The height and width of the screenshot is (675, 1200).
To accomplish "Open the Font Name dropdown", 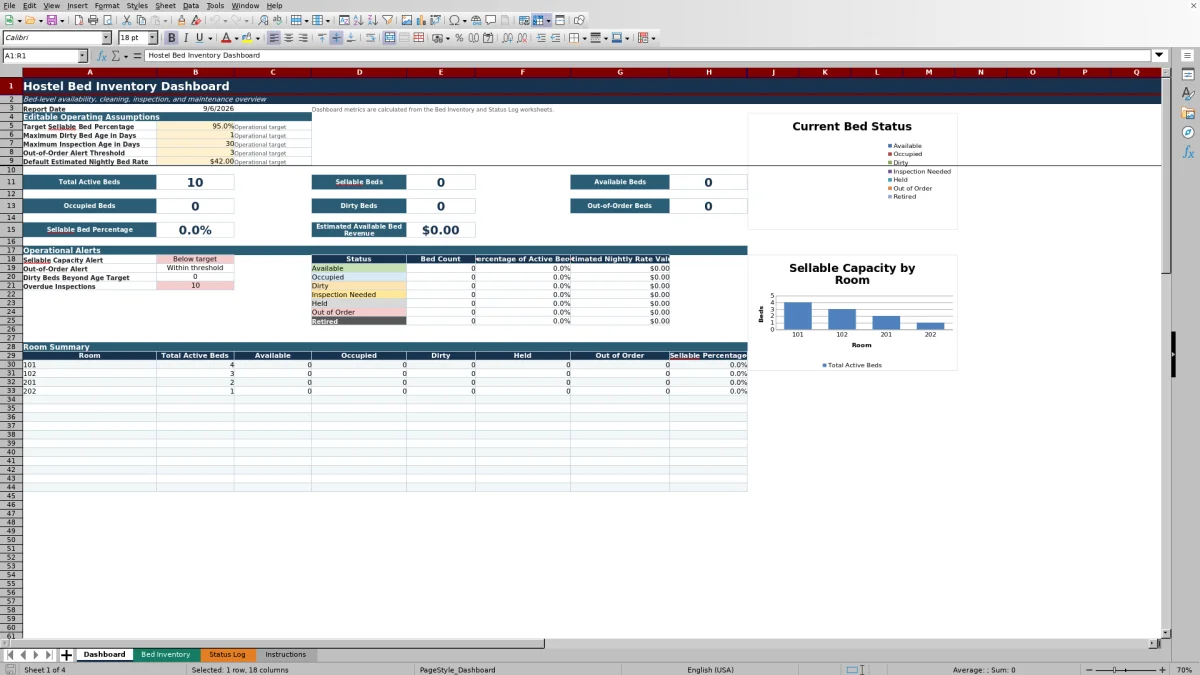I will [107, 38].
